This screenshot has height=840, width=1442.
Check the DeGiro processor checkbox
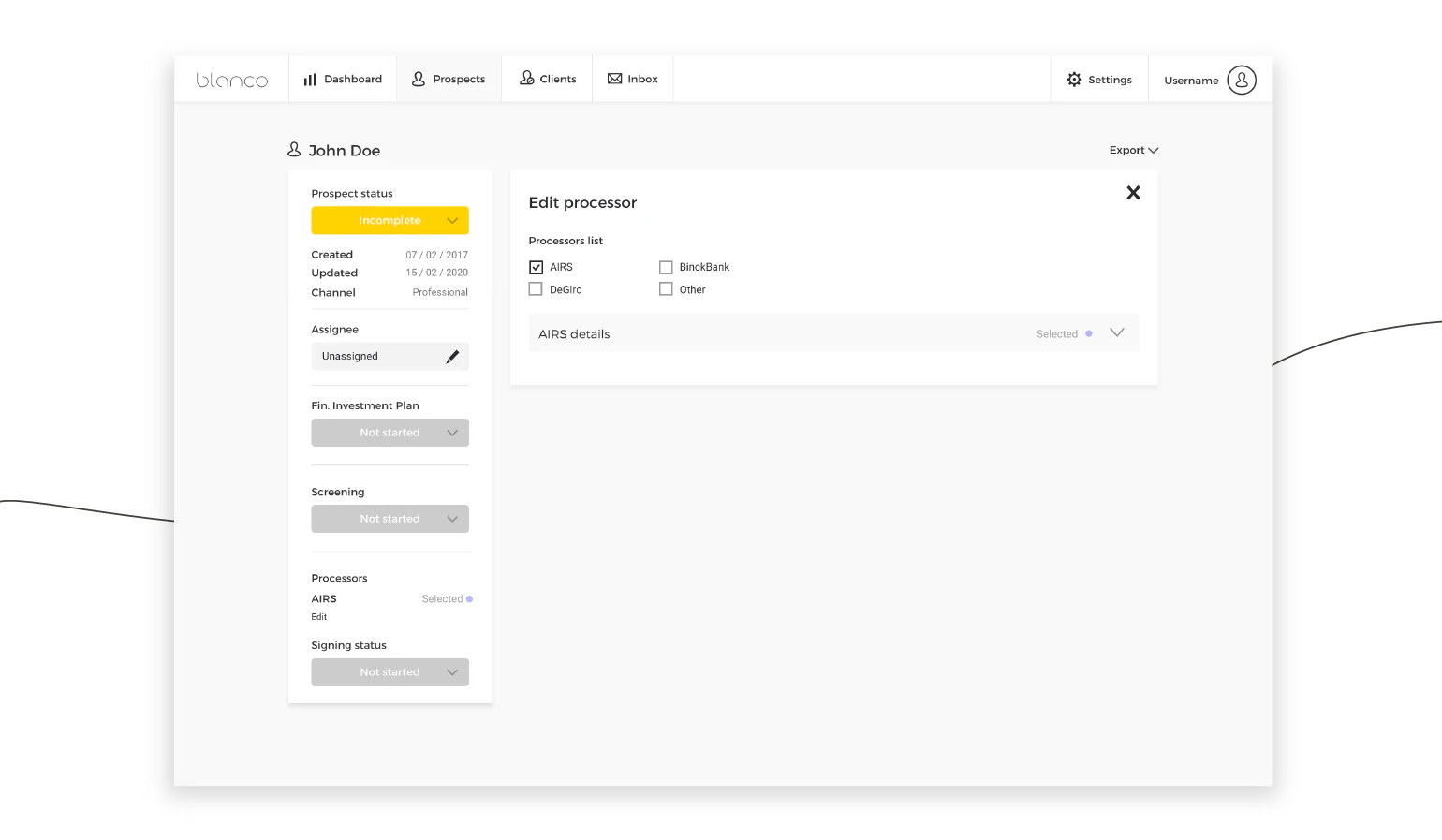tap(536, 289)
